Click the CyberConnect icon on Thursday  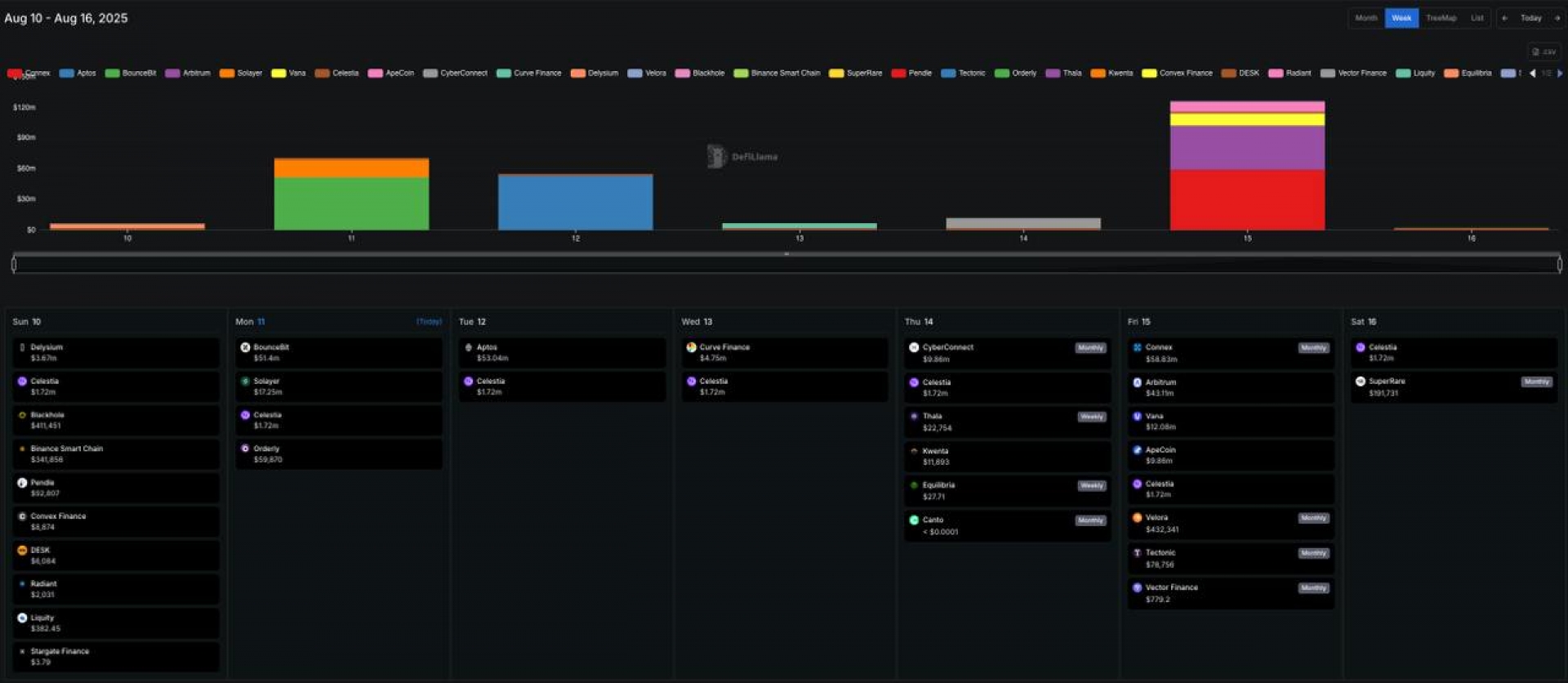914,347
